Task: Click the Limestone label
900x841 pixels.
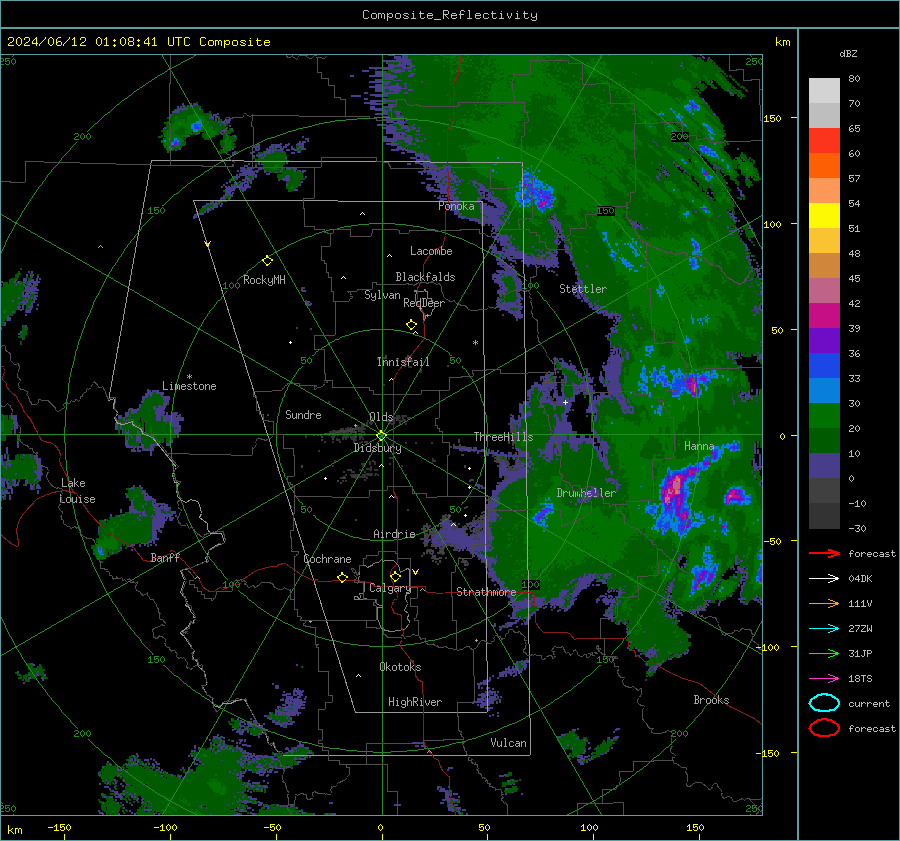Action: pyautogui.click(x=189, y=386)
